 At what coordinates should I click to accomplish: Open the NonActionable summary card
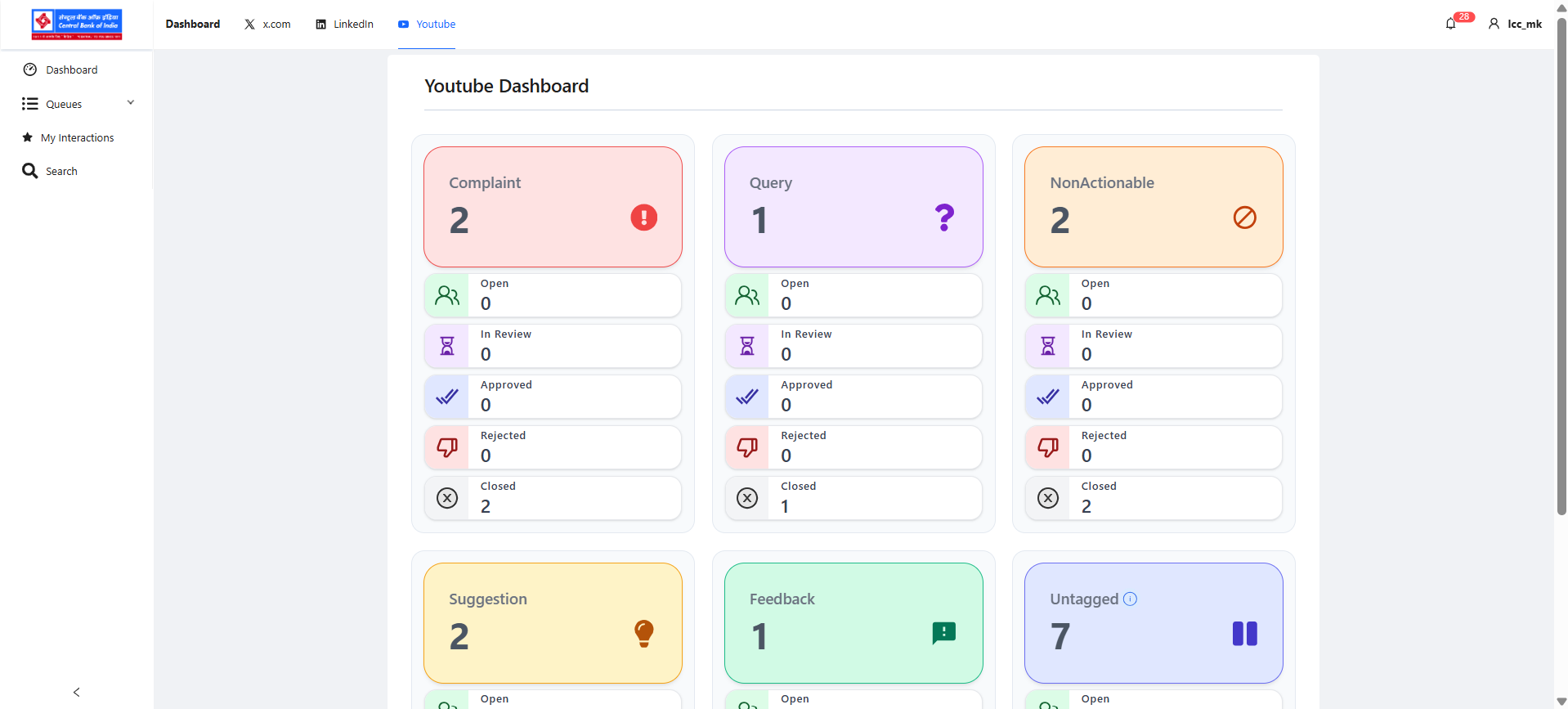coord(1154,207)
